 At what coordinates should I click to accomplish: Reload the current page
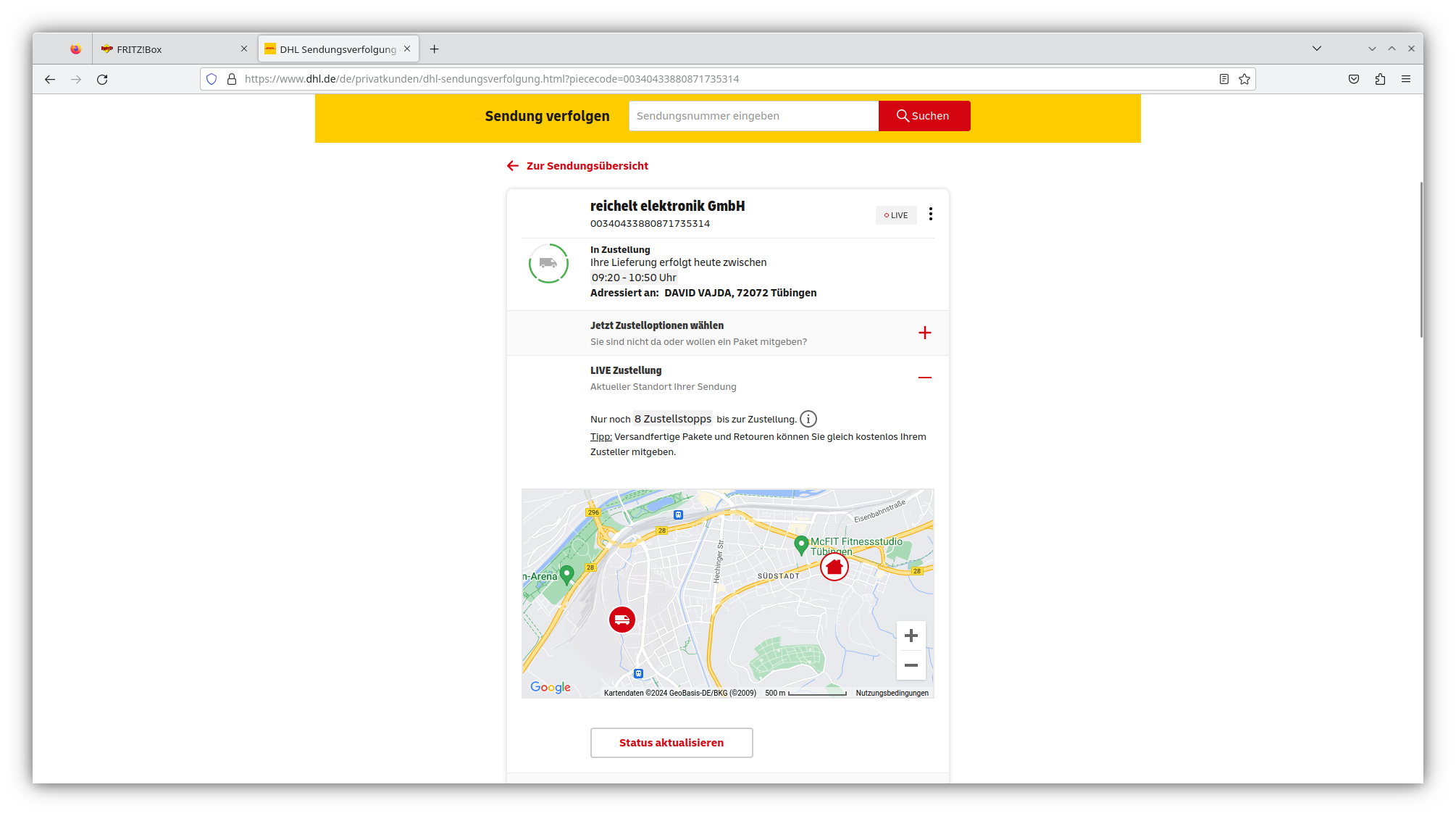click(x=102, y=79)
